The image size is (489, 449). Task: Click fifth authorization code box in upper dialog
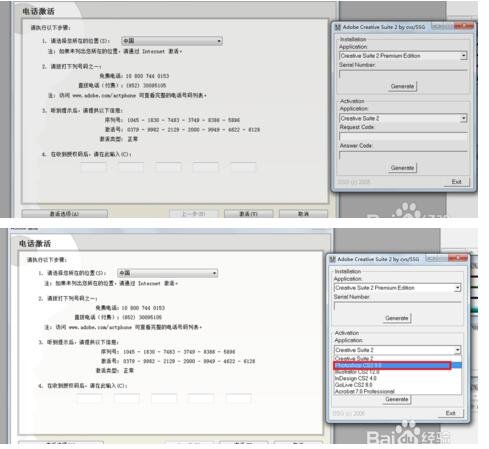243,167
